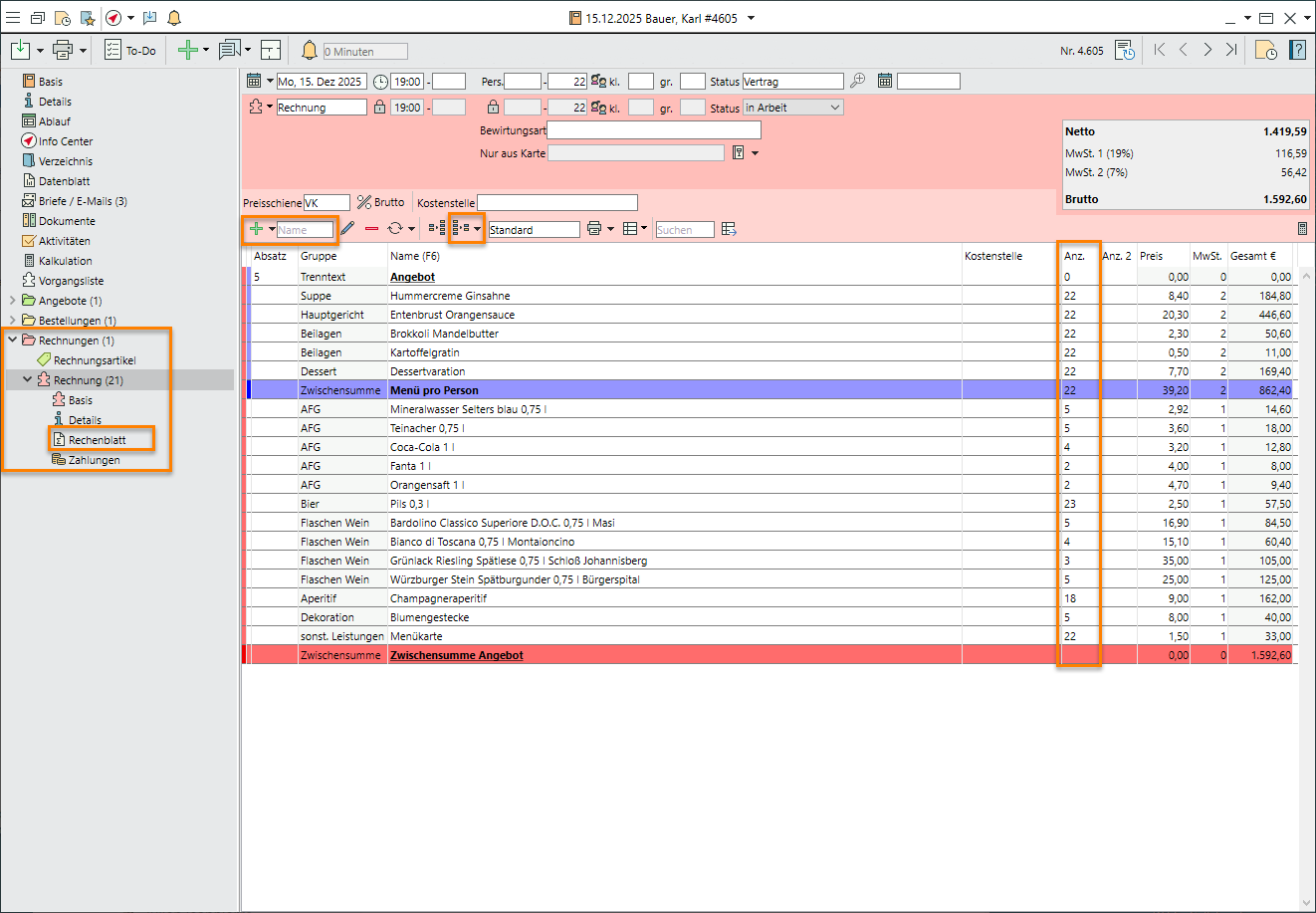Toggle the Brutto percent price mode
The height and width of the screenshot is (913, 1316).
point(380,202)
